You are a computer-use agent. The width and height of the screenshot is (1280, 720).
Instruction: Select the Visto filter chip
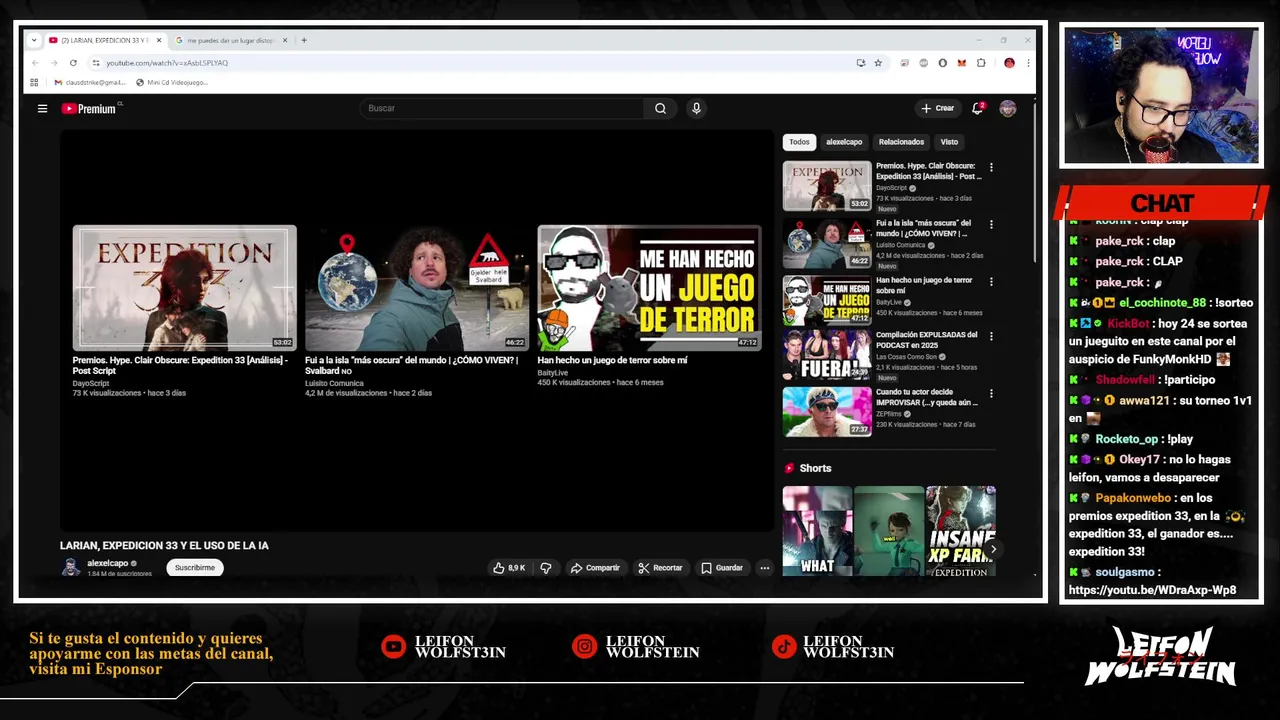coord(949,142)
